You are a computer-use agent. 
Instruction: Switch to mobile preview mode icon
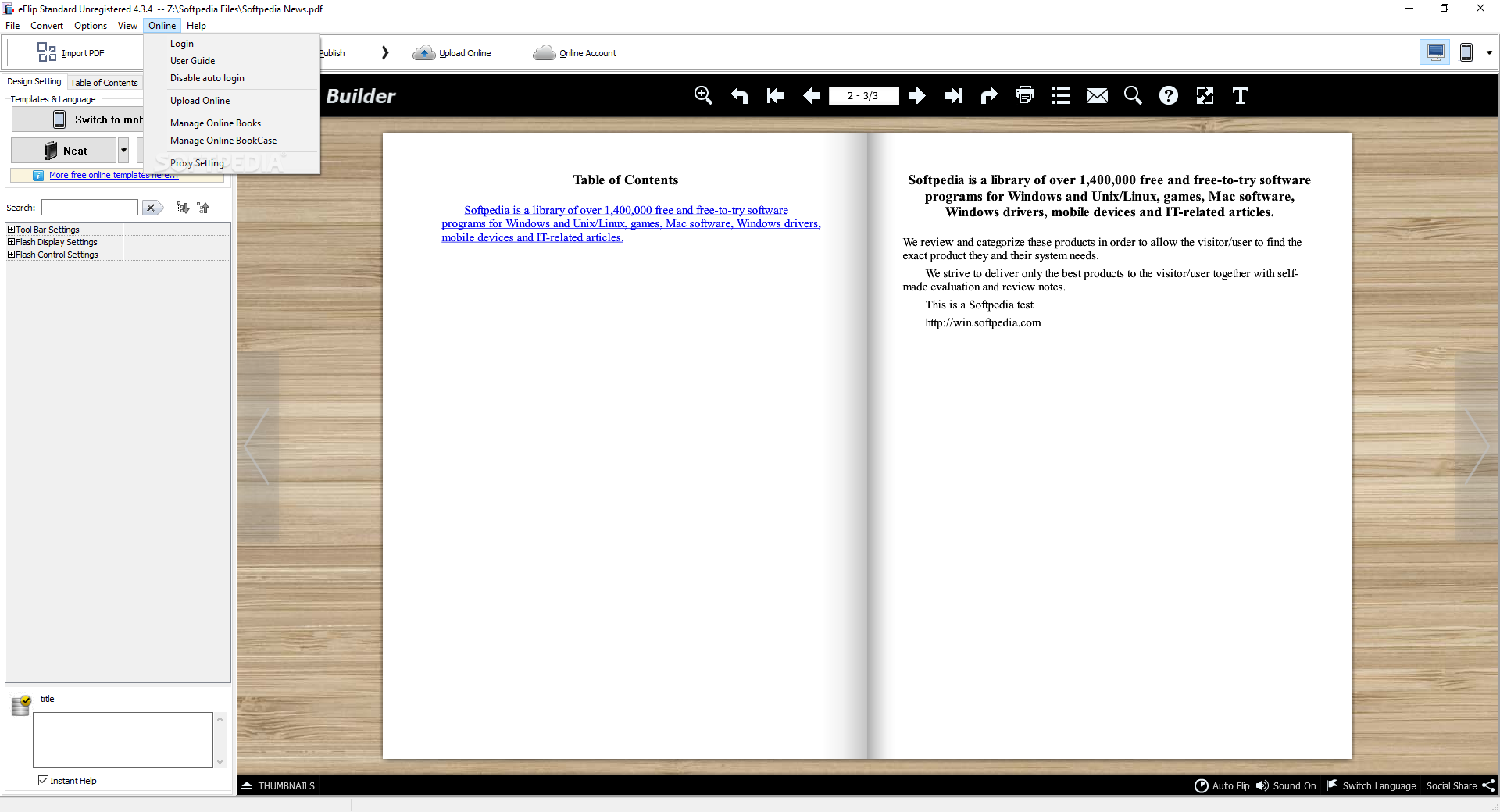tap(1466, 52)
